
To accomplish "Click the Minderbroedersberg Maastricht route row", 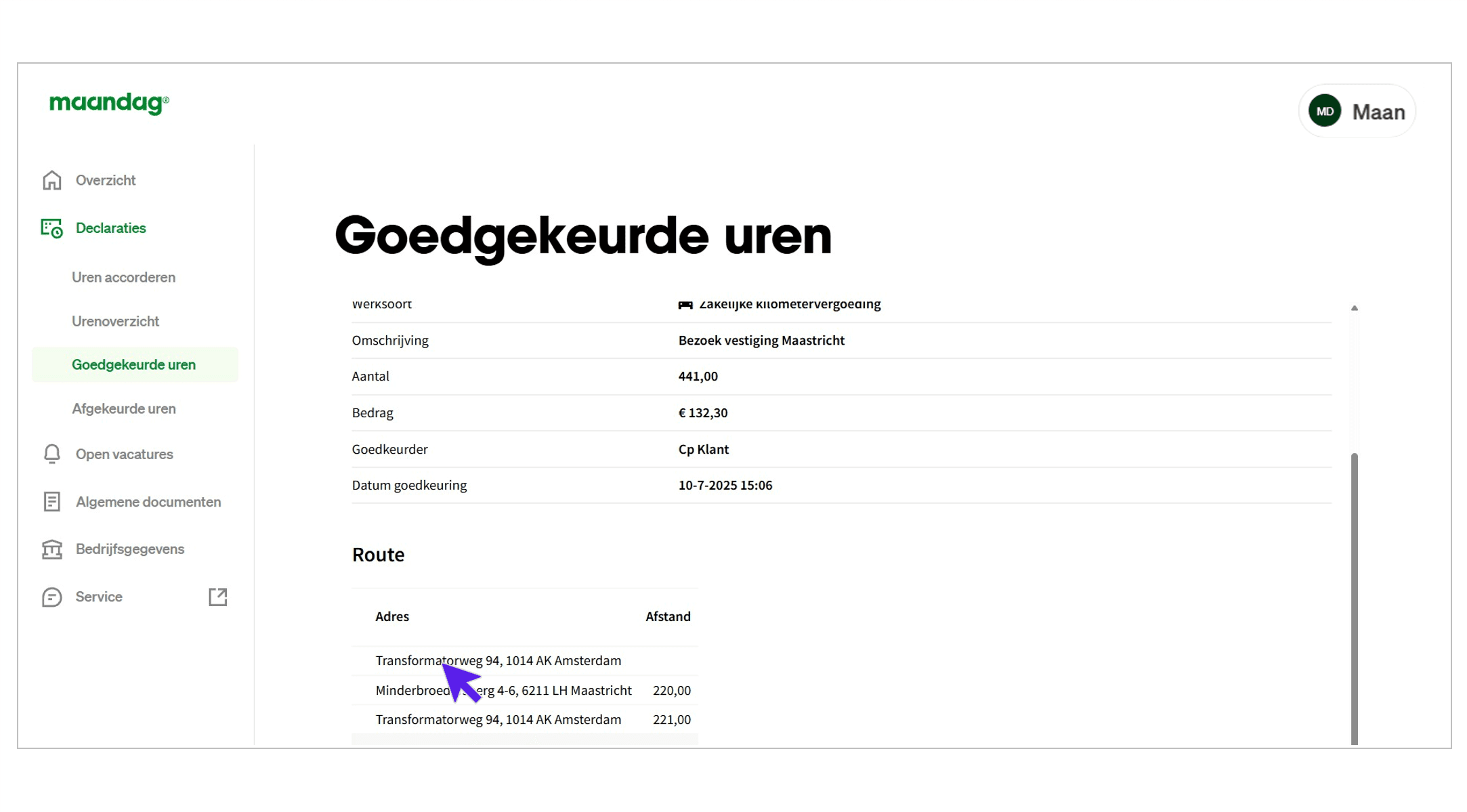I will [504, 690].
